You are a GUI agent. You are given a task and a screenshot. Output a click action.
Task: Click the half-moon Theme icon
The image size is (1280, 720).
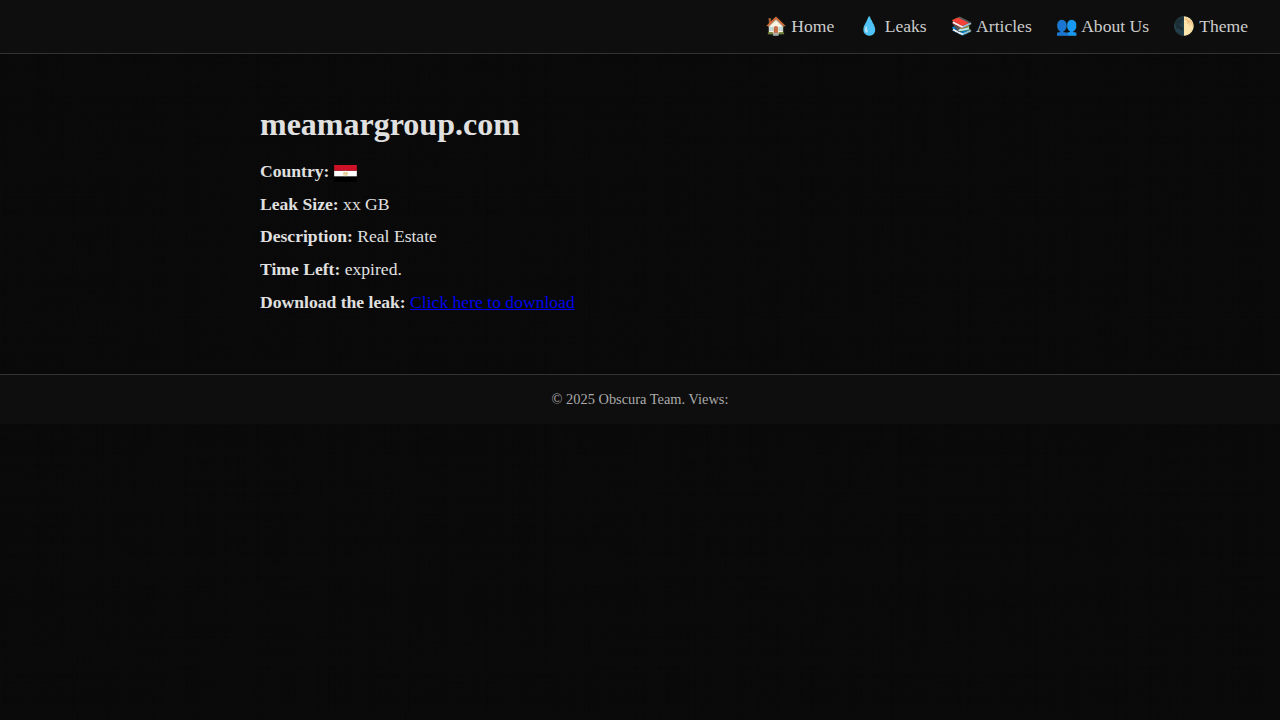1184,26
